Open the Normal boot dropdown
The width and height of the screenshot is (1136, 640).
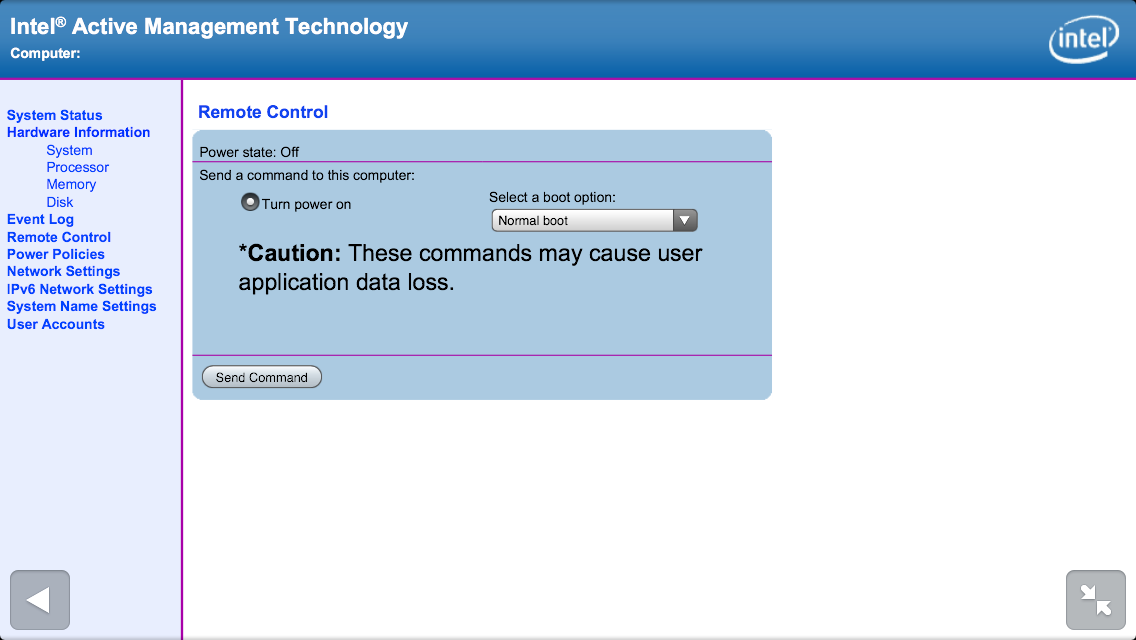[x=594, y=220]
